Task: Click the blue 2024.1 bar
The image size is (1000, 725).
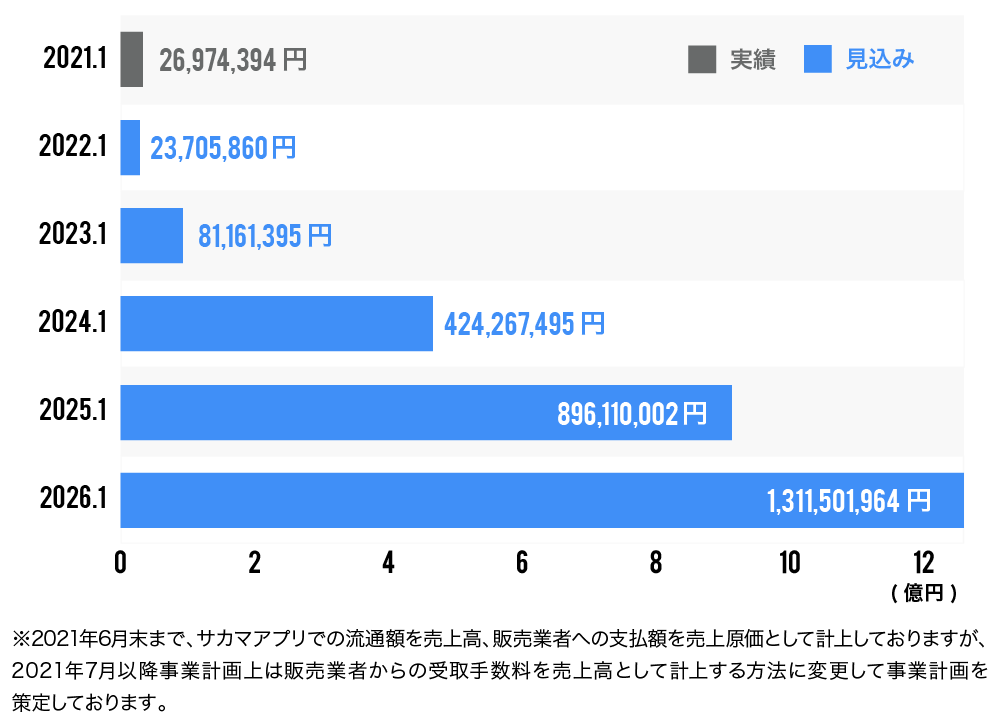Action: point(277,323)
